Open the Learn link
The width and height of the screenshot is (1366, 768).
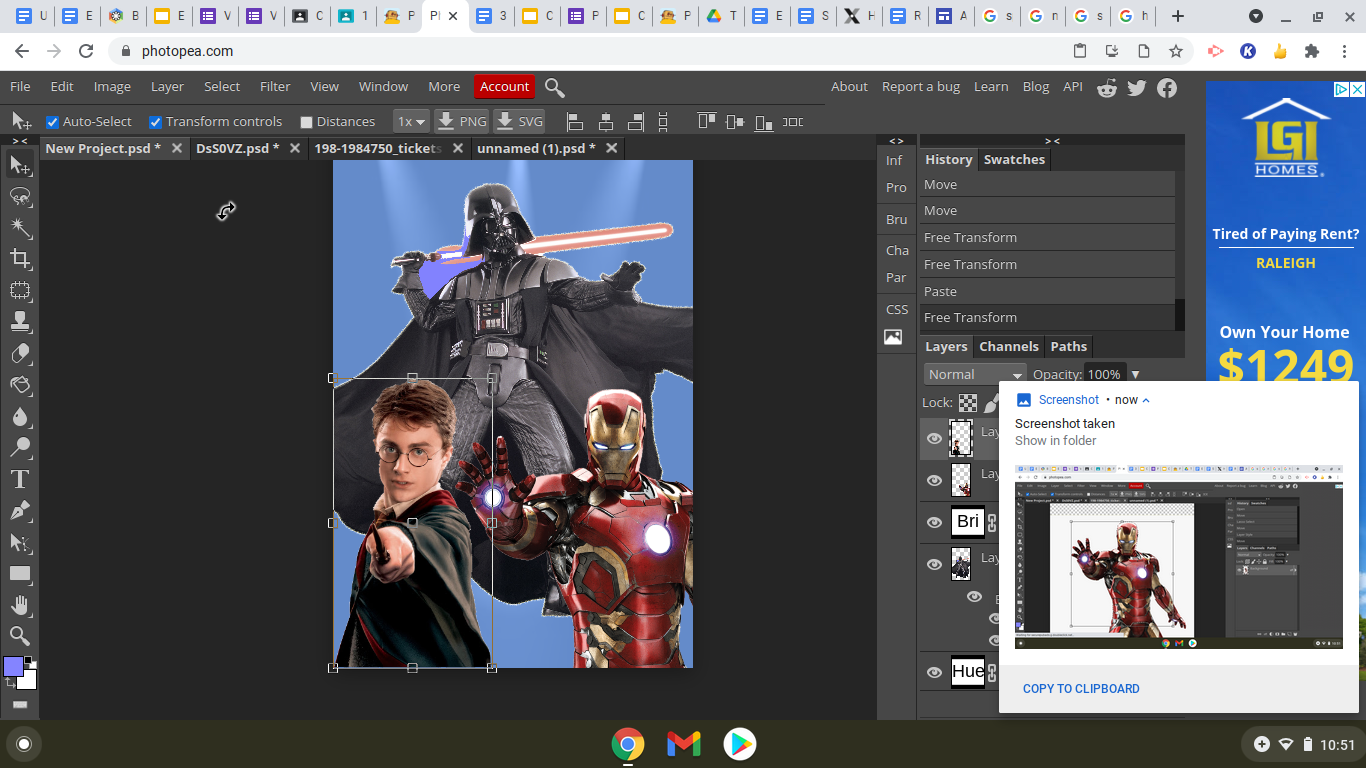point(991,87)
